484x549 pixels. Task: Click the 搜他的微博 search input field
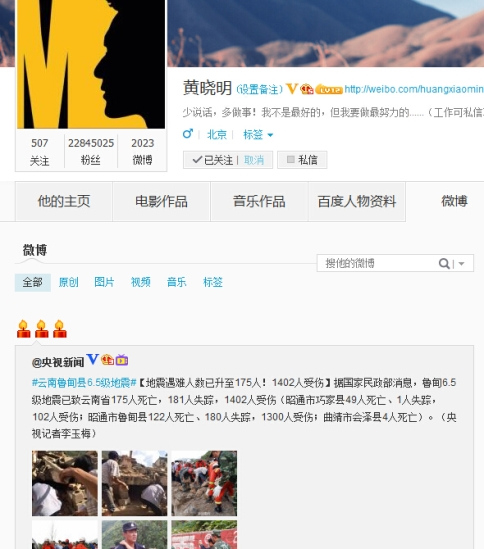(377, 263)
